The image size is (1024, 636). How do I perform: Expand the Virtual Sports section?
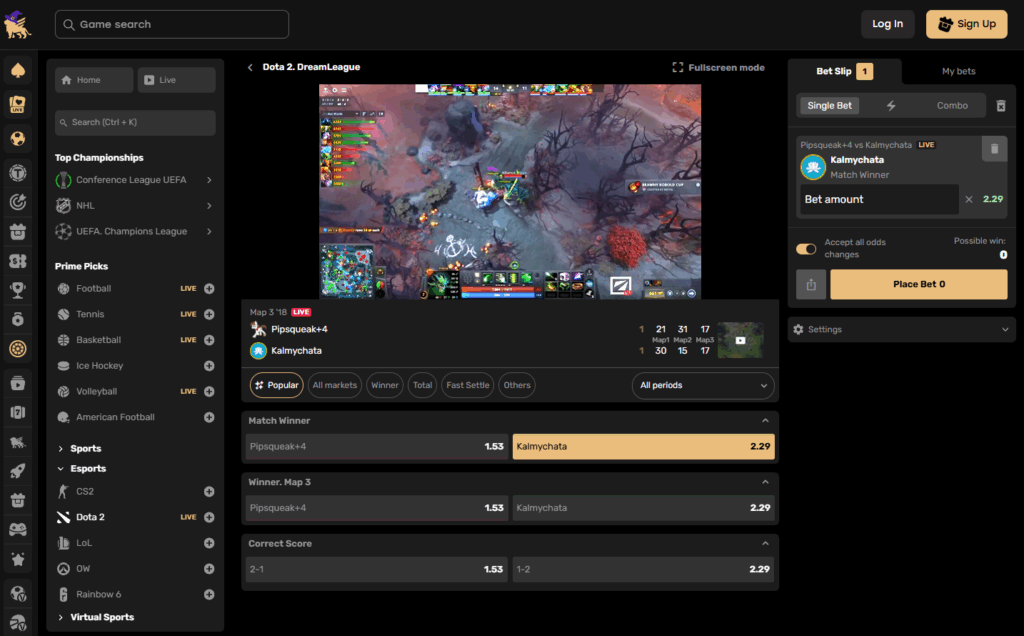101,617
